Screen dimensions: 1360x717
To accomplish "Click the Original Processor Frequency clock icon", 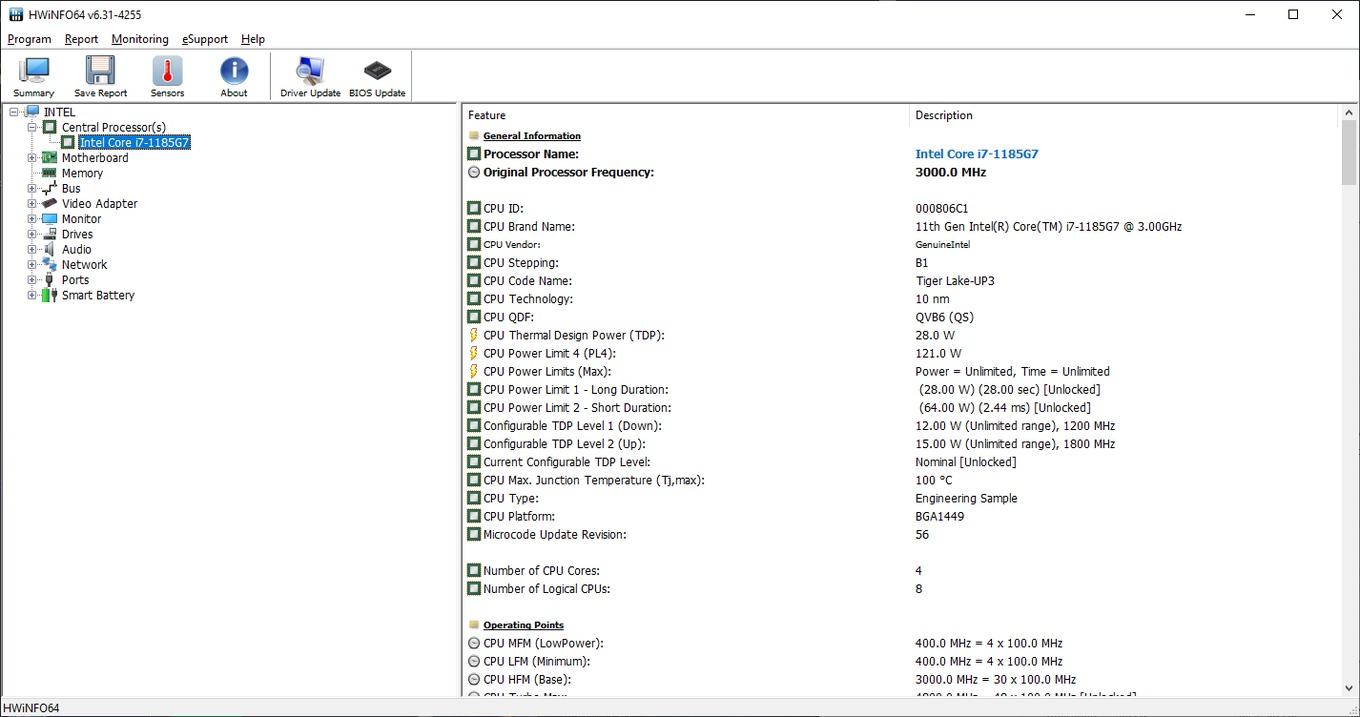I will (x=474, y=172).
